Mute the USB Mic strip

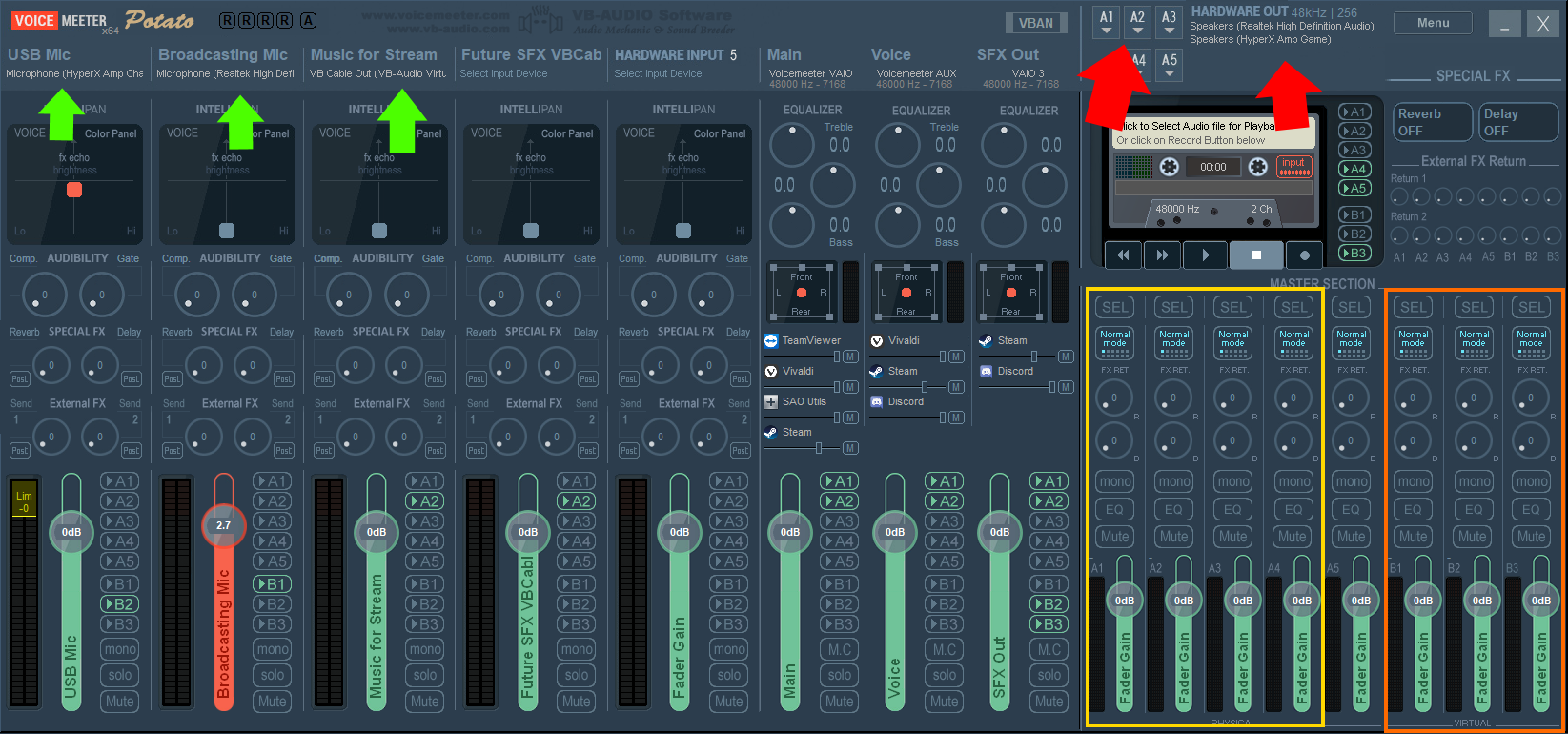pyautogui.click(x=119, y=701)
